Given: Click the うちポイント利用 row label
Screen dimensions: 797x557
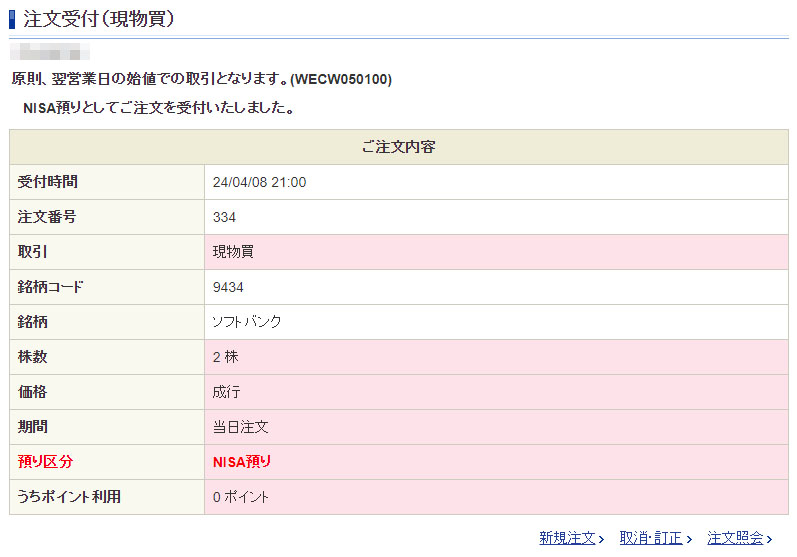Looking at the screenshot, I should point(69,497).
